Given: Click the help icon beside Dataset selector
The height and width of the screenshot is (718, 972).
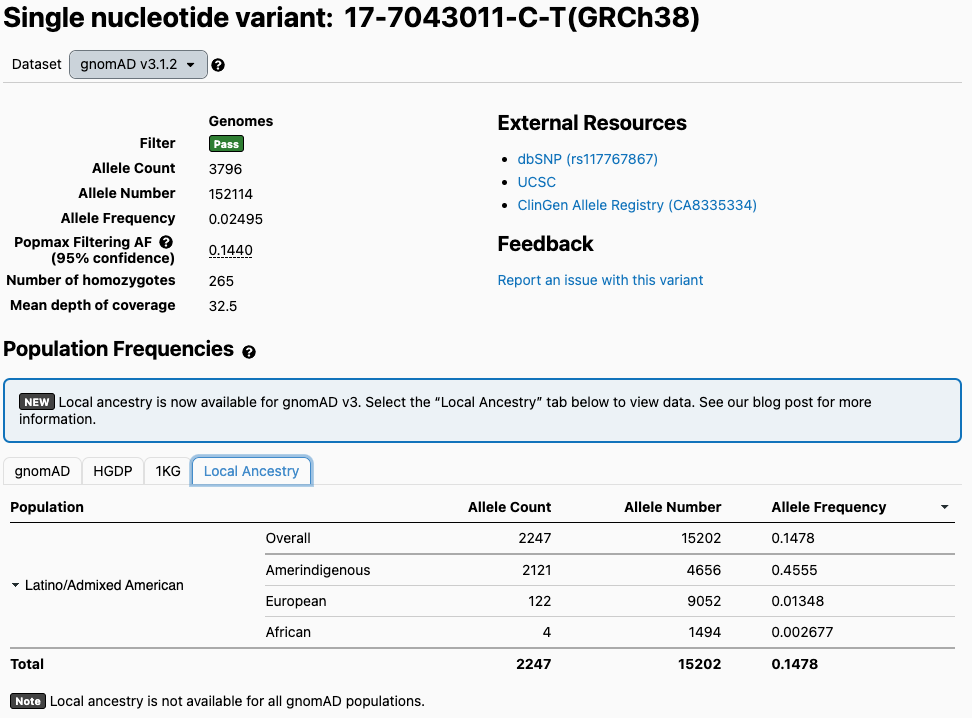Looking at the screenshot, I should 218,65.
